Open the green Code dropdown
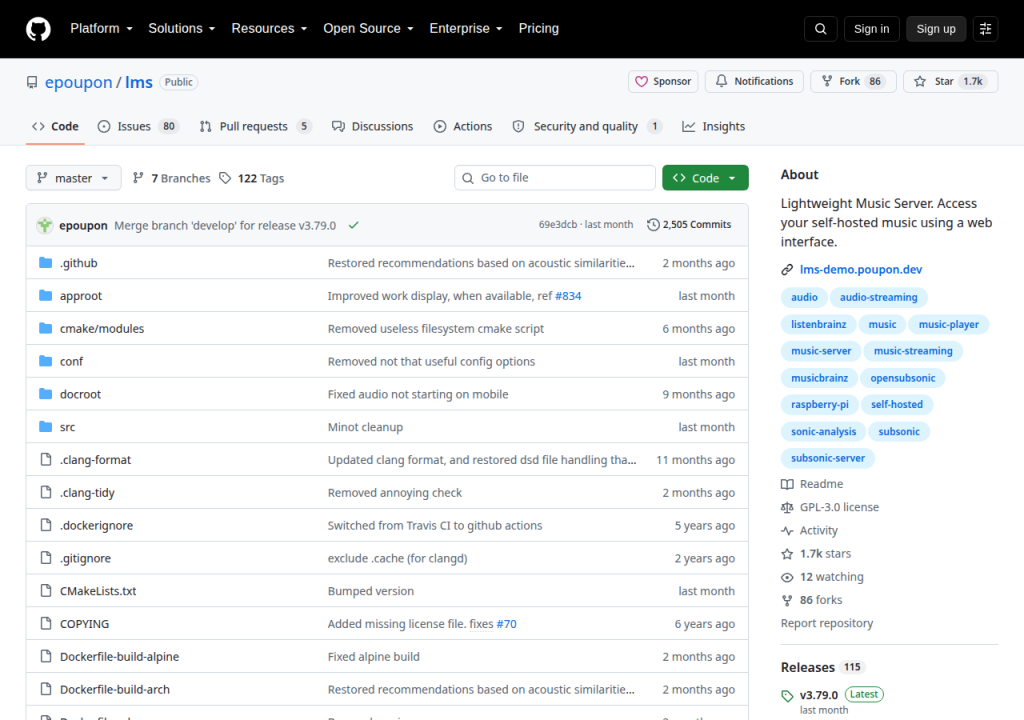The height and width of the screenshot is (720, 1024). pyautogui.click(x=705, y=178)
